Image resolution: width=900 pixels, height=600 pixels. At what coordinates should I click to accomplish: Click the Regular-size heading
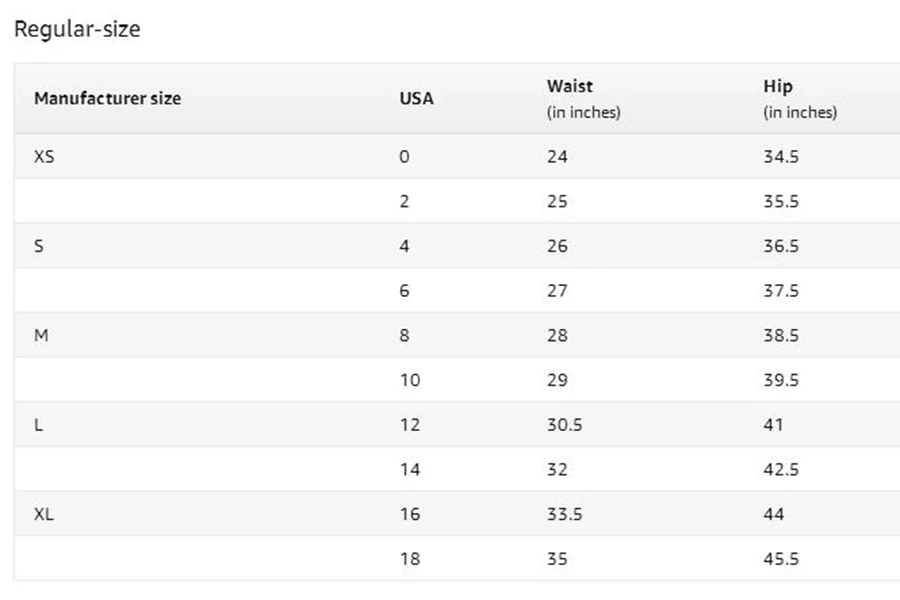77,29
